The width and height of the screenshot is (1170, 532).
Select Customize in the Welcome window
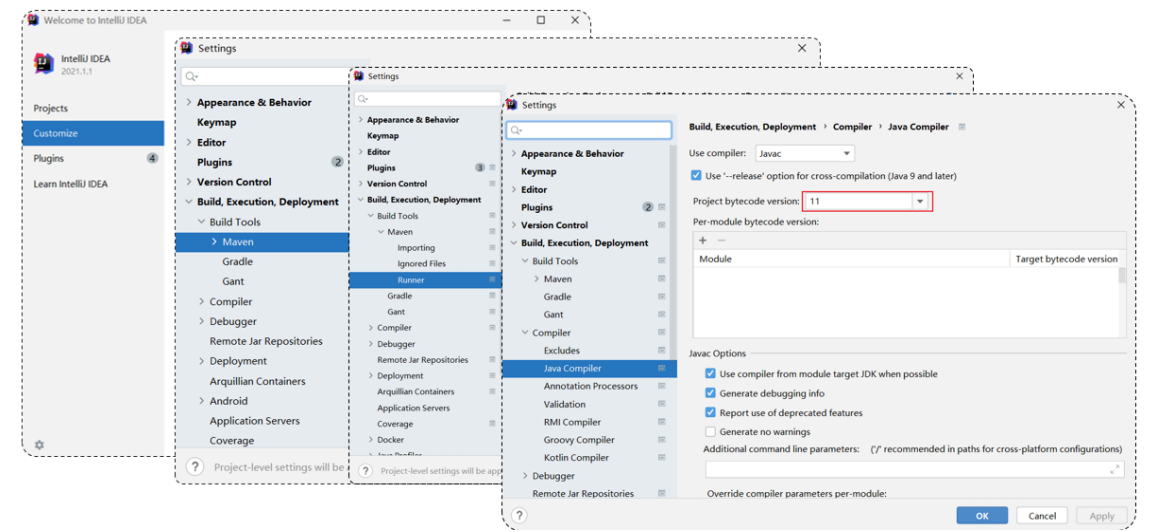[93, 134]
